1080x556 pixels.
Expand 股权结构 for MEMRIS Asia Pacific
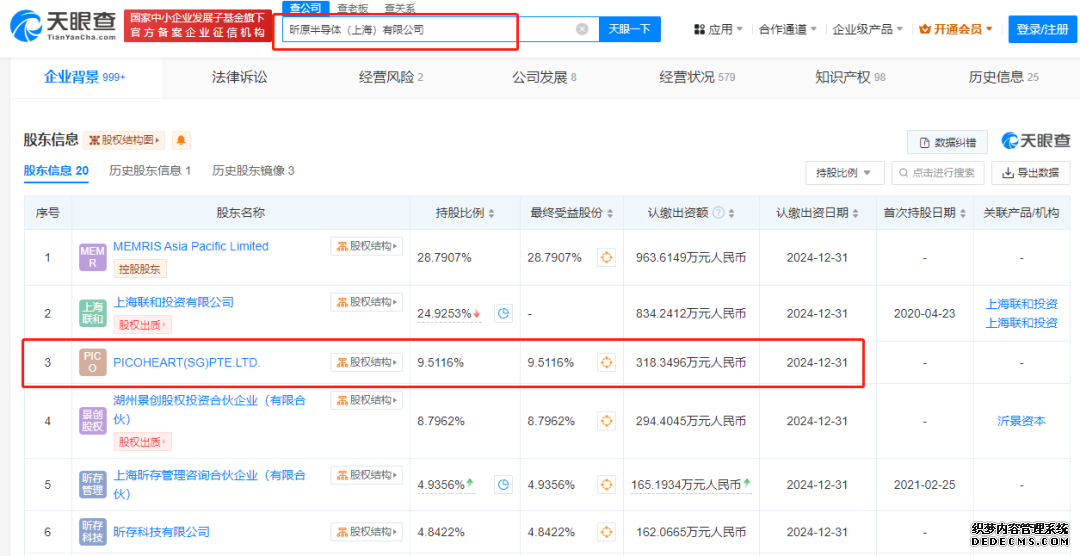366,246
